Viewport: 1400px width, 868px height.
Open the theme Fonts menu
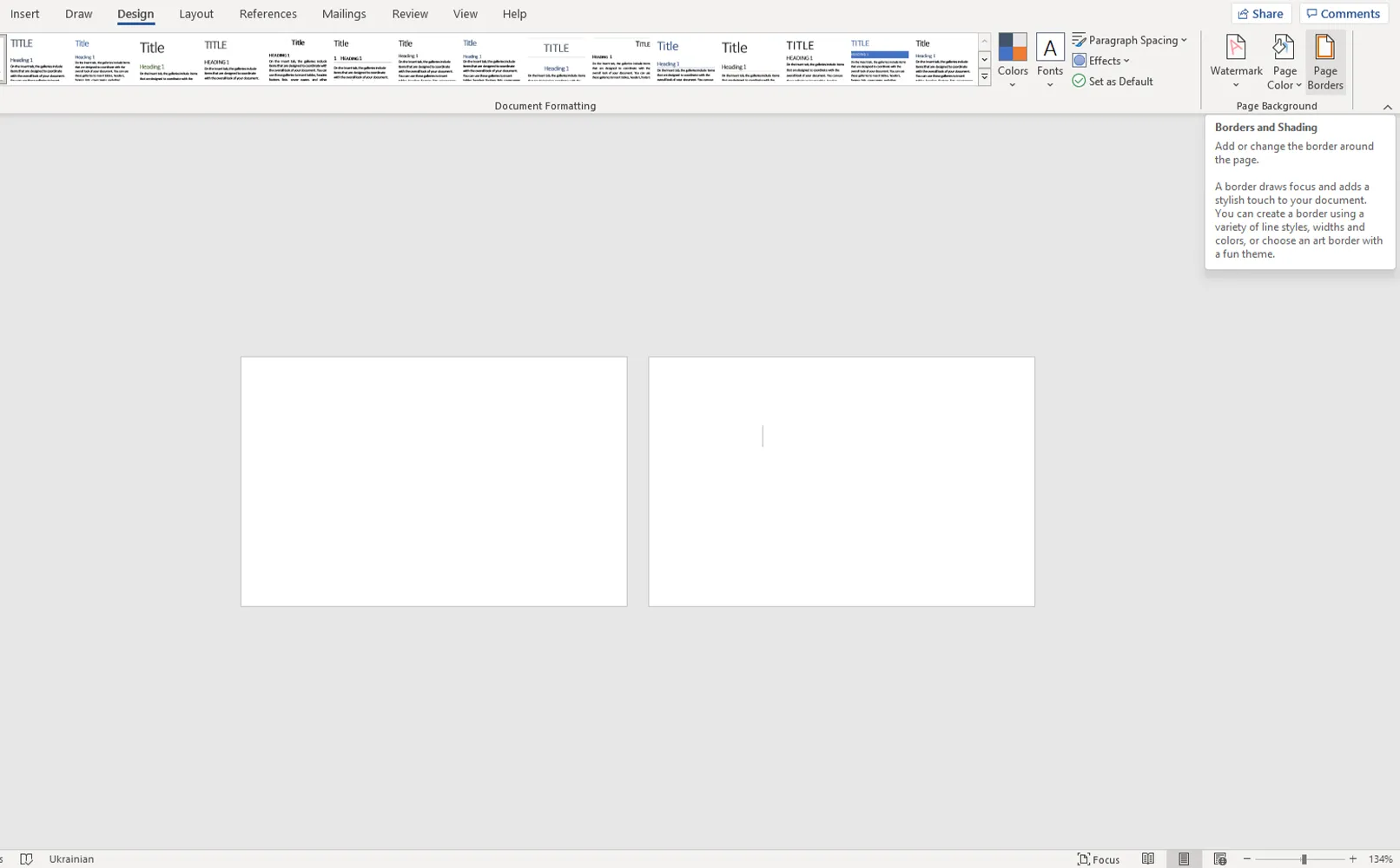tap(1050, 61)
